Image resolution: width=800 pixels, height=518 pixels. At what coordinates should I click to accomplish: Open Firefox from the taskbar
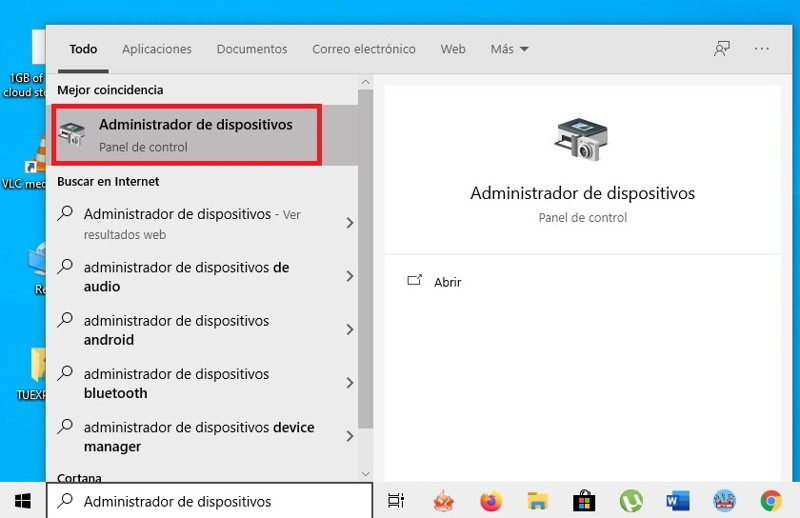[x=491, y=501]
